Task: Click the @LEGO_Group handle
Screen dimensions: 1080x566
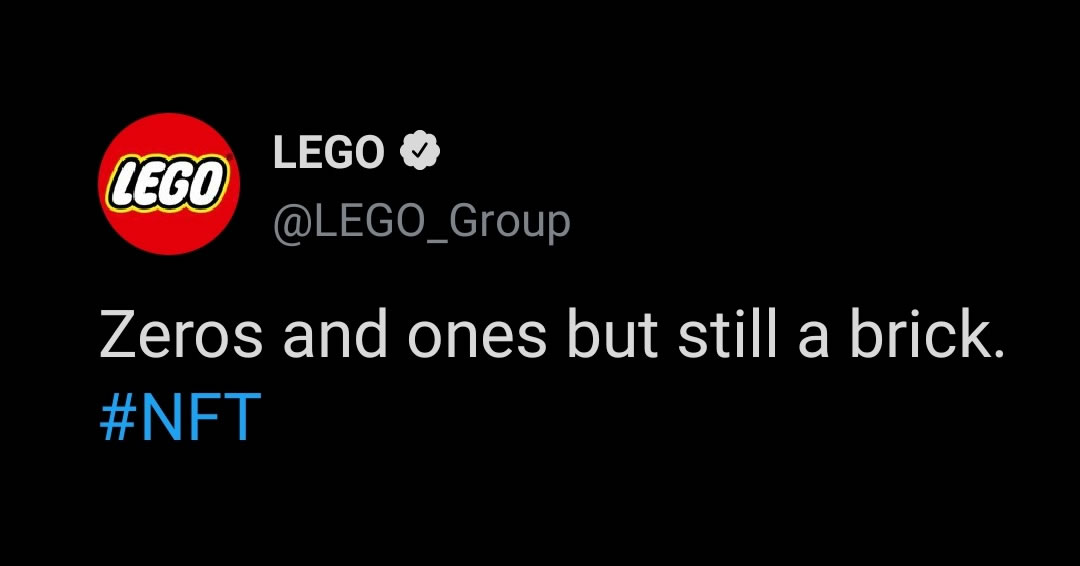Action: pyautogui.click(x=421, y=220)
